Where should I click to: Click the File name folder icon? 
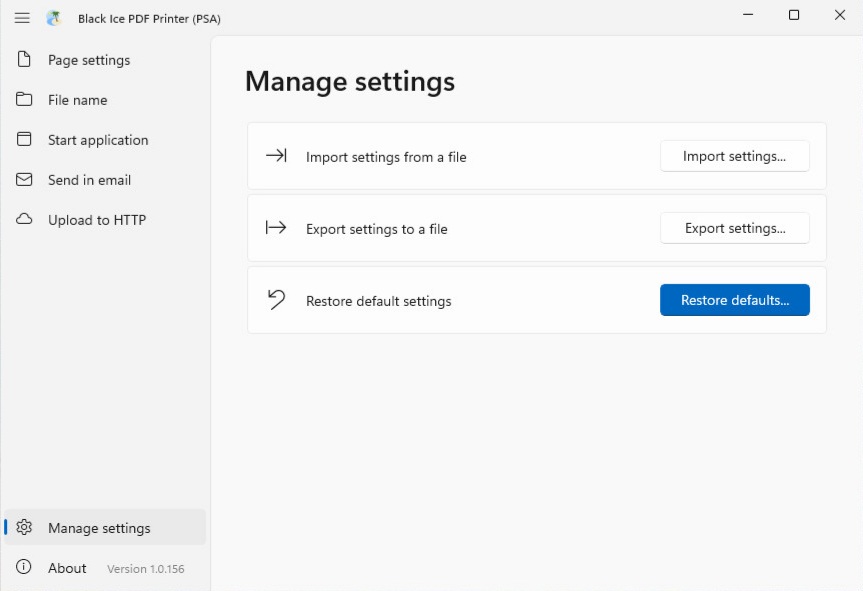[24, 99]
